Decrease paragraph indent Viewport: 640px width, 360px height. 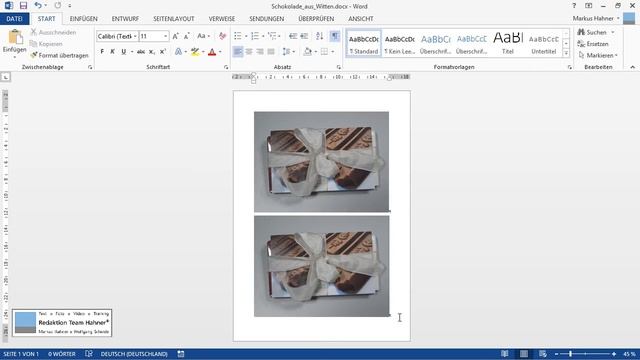pyautogui.click(x=293, y=36)
